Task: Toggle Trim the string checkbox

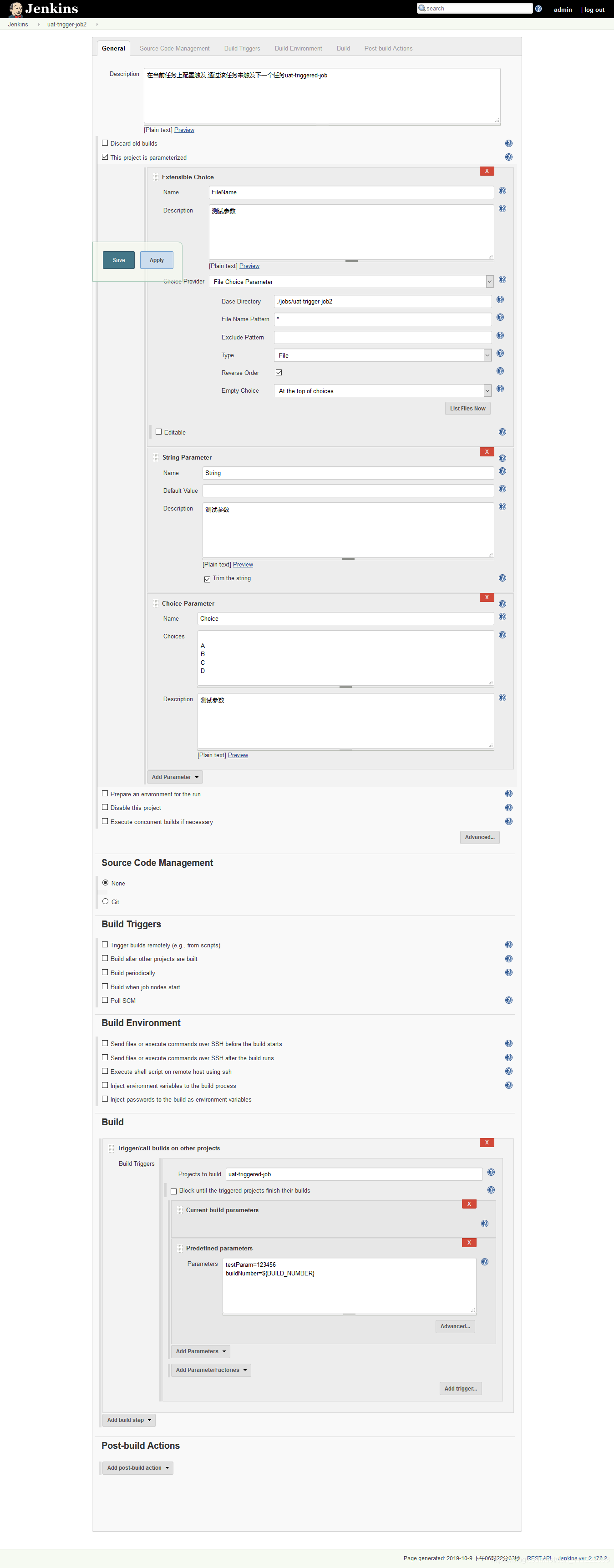Action: [x=207, y=579]
